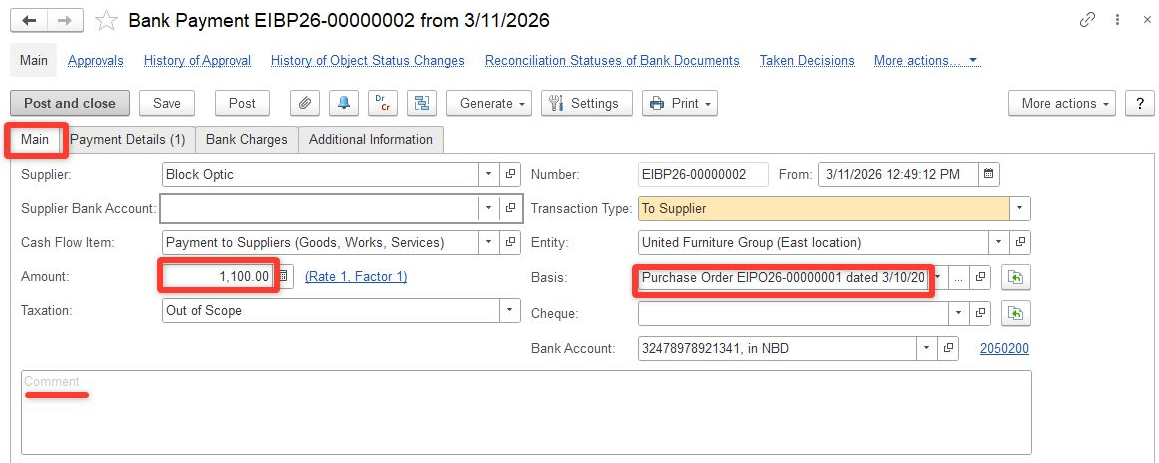
Task: Open the Cash Flow Item dropdown
Action: (x=488, y=242)
